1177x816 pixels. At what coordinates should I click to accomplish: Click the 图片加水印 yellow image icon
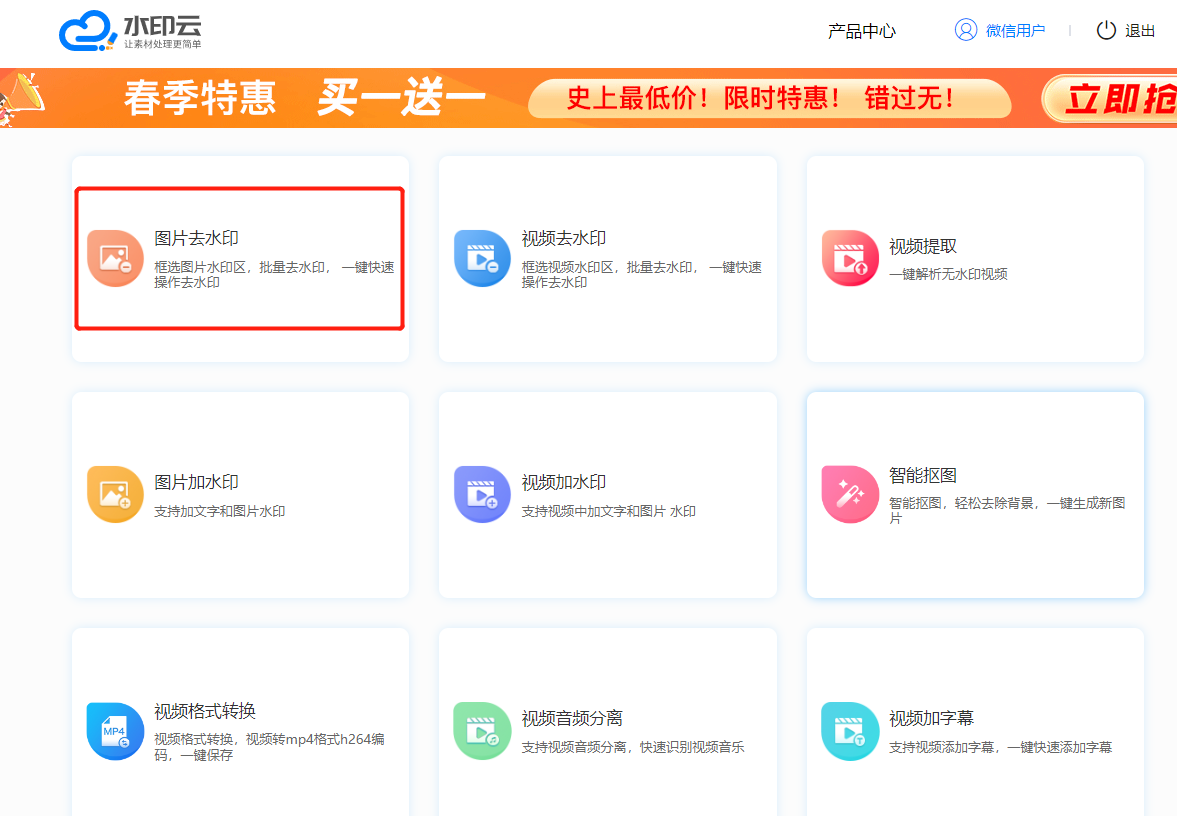pyautogui.click(x=115, y=494)
